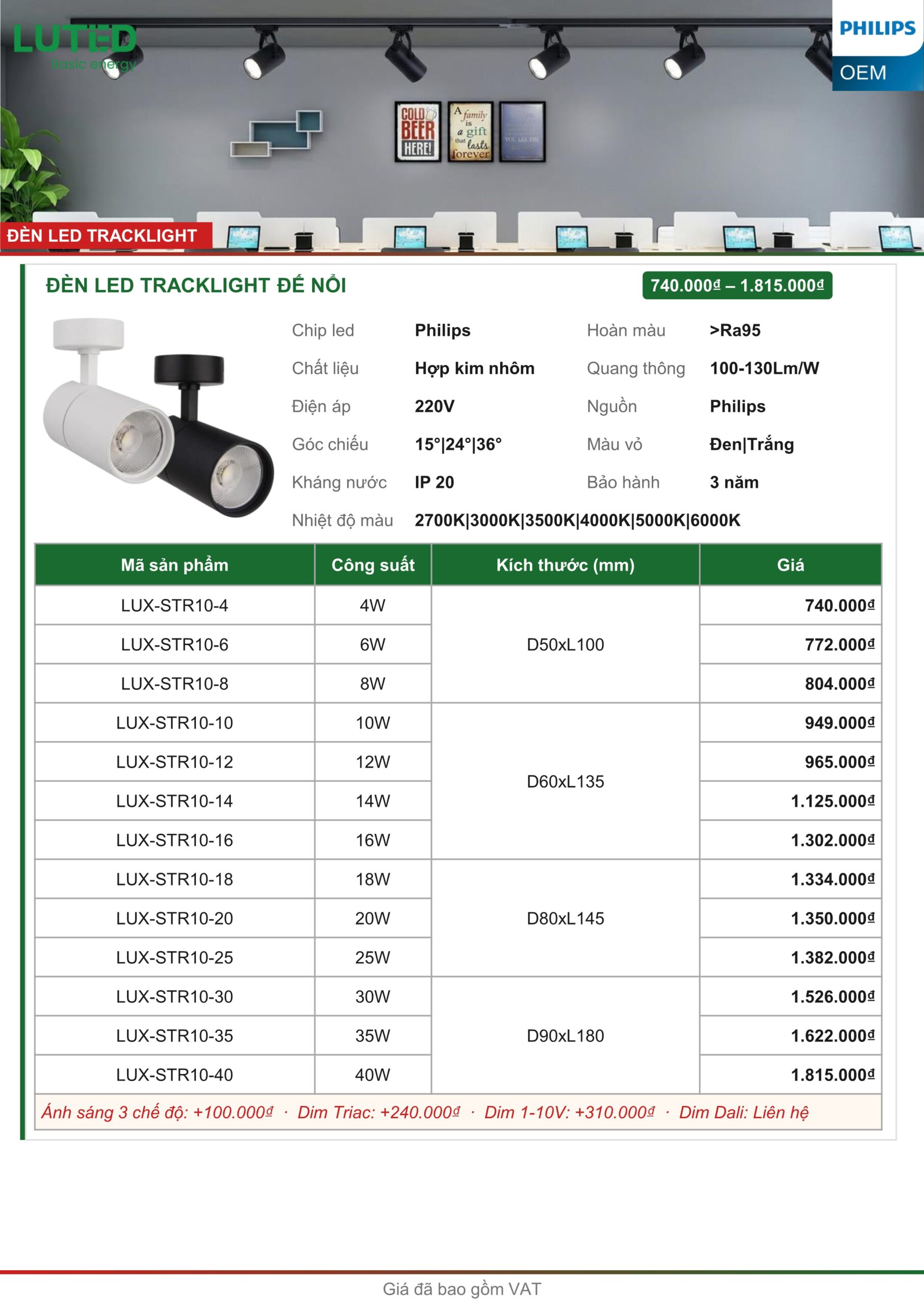Viewport: 924px width, 1306px height.
Task: Select product code LUX-STR10-12
Action: pyautogui.click(x=175, y=762)
